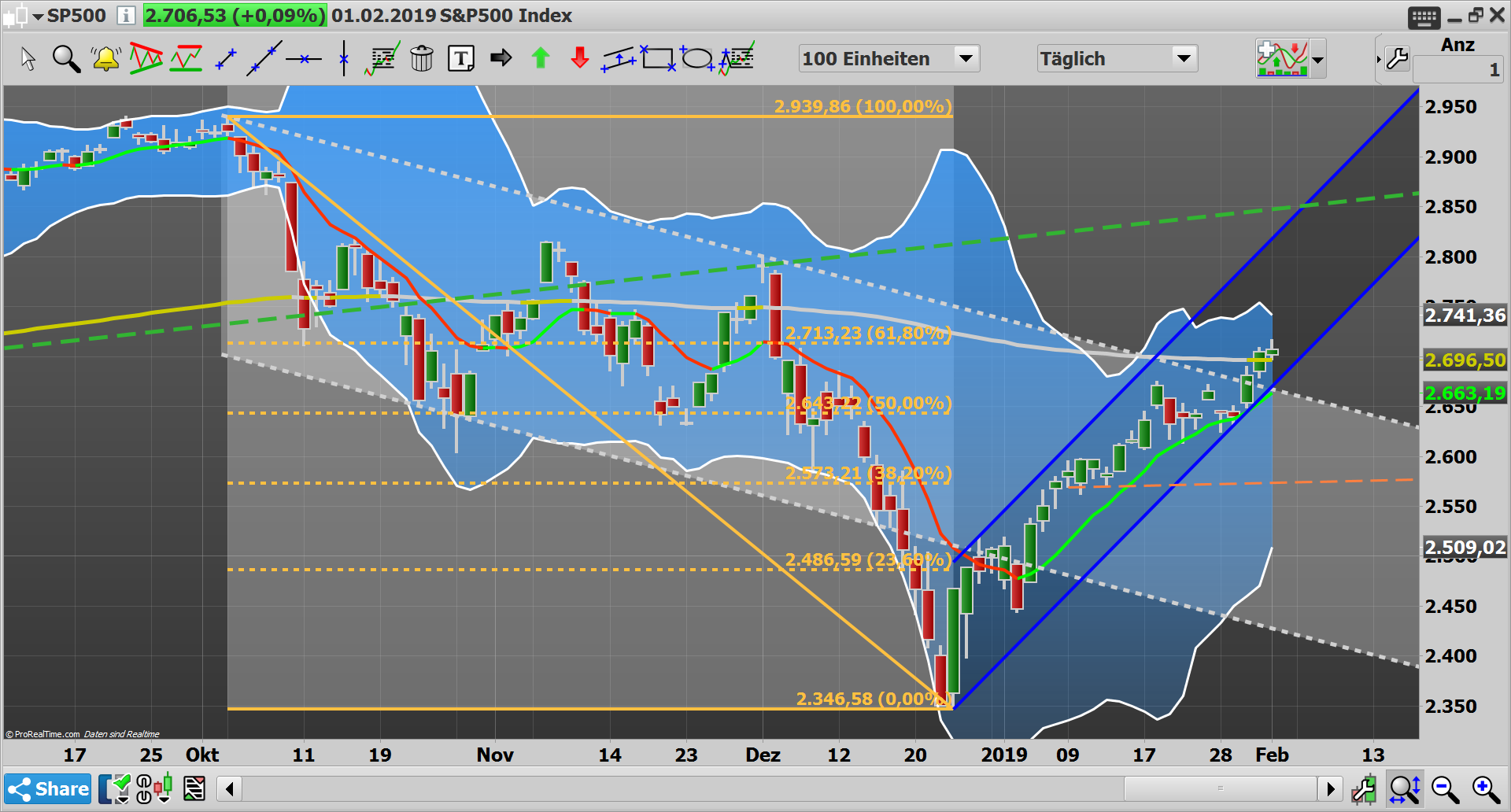Open the Täglich timeframe dropdown
Image resolution: width=1511 pixels, height=812 pixels.
click(1184, 58)
